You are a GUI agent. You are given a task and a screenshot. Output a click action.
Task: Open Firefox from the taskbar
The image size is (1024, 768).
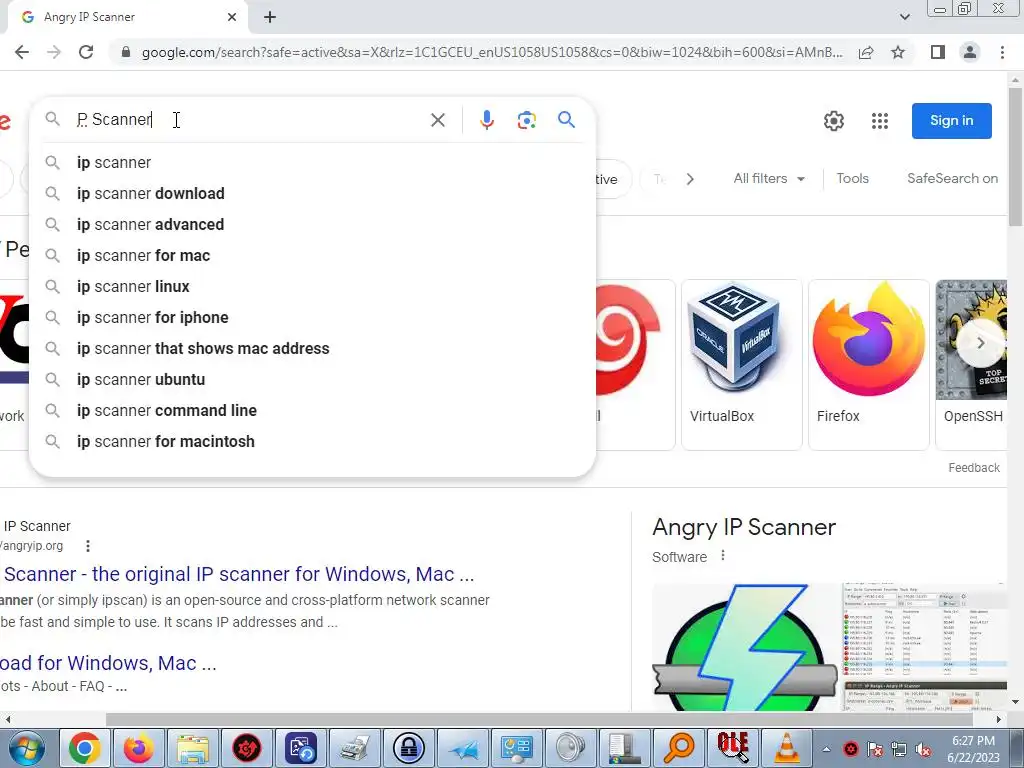pos(138,748)
